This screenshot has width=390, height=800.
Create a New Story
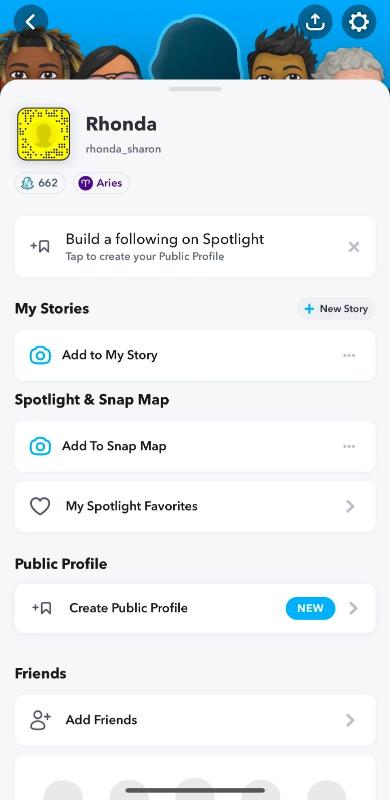[336, 309]
